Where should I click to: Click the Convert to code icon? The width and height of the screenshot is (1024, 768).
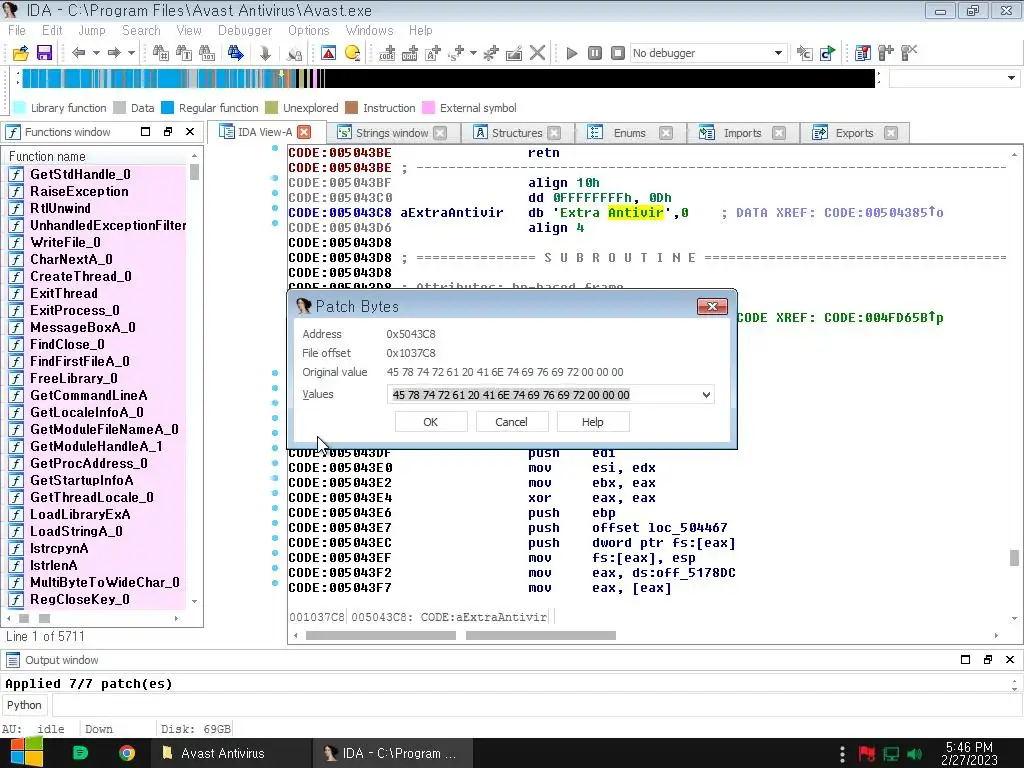point(387,53)
